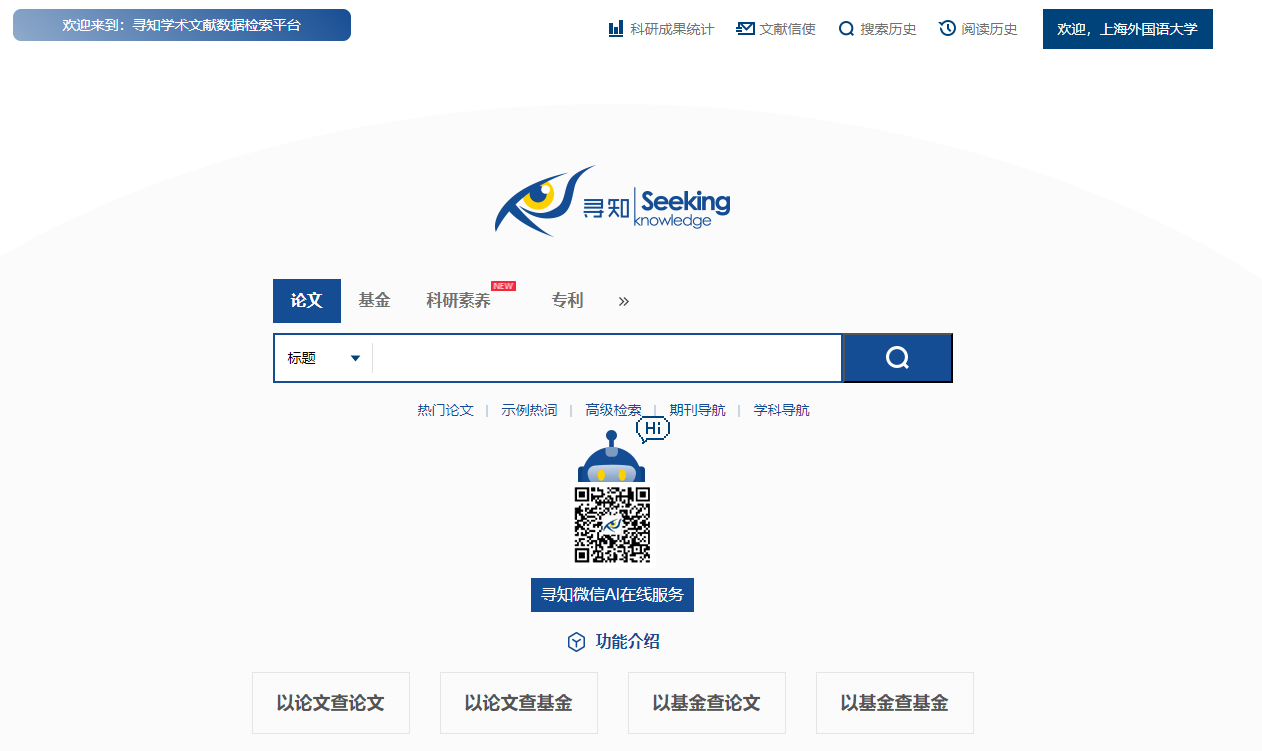Image resolution: width=1262 pixels, height=751 pixels.
Task: Click the 文献信使 envelope icon
Action: [x=745, y=29]
